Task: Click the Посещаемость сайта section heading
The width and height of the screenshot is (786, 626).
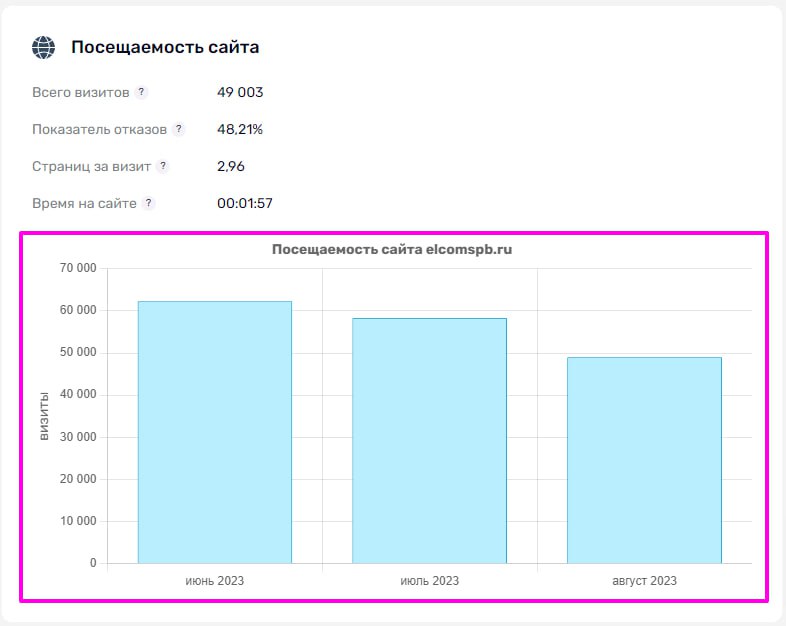Action: [x=165, y=47]
